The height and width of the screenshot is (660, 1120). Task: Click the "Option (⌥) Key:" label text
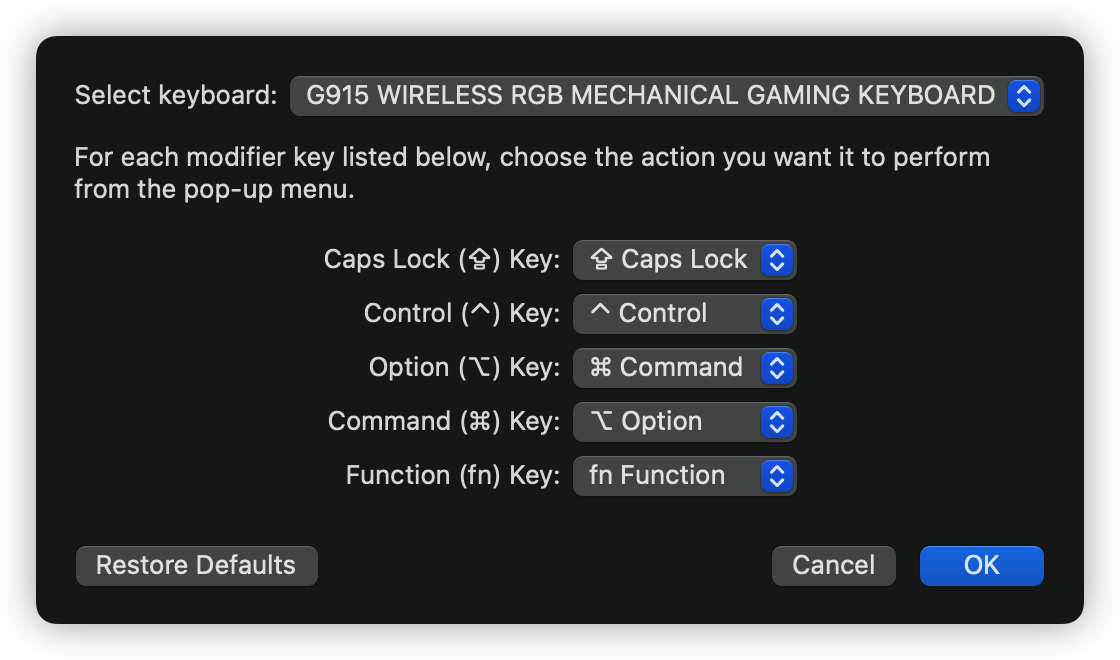coord(464,368)
